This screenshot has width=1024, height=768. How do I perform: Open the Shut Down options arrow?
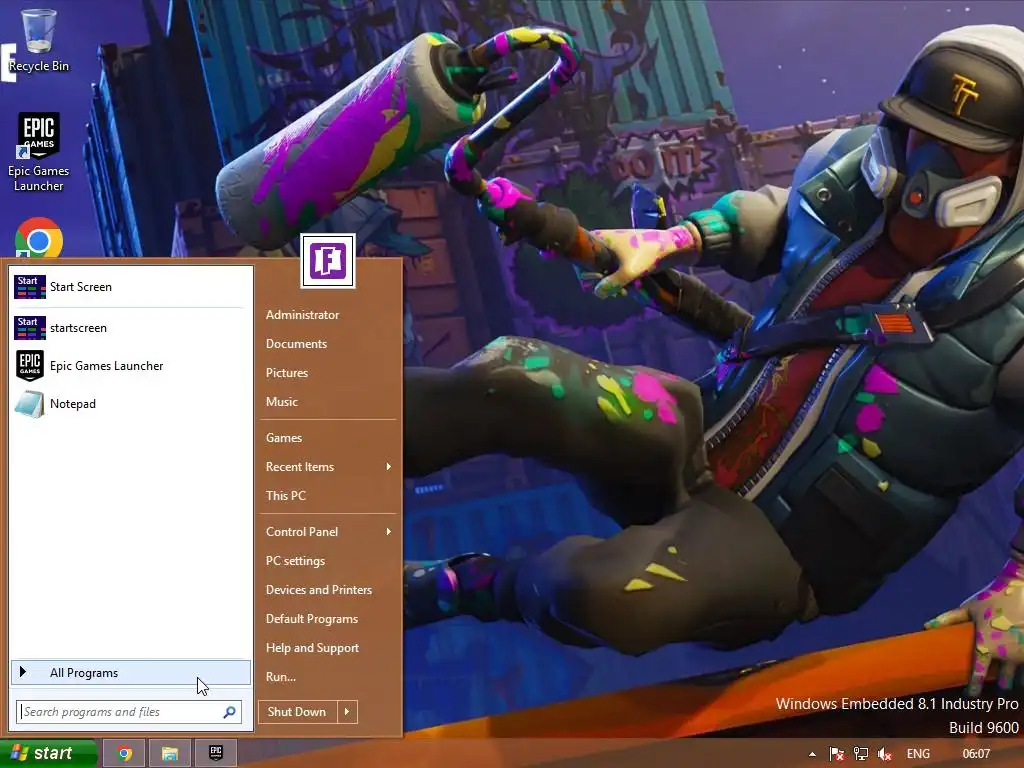(347, 712)
